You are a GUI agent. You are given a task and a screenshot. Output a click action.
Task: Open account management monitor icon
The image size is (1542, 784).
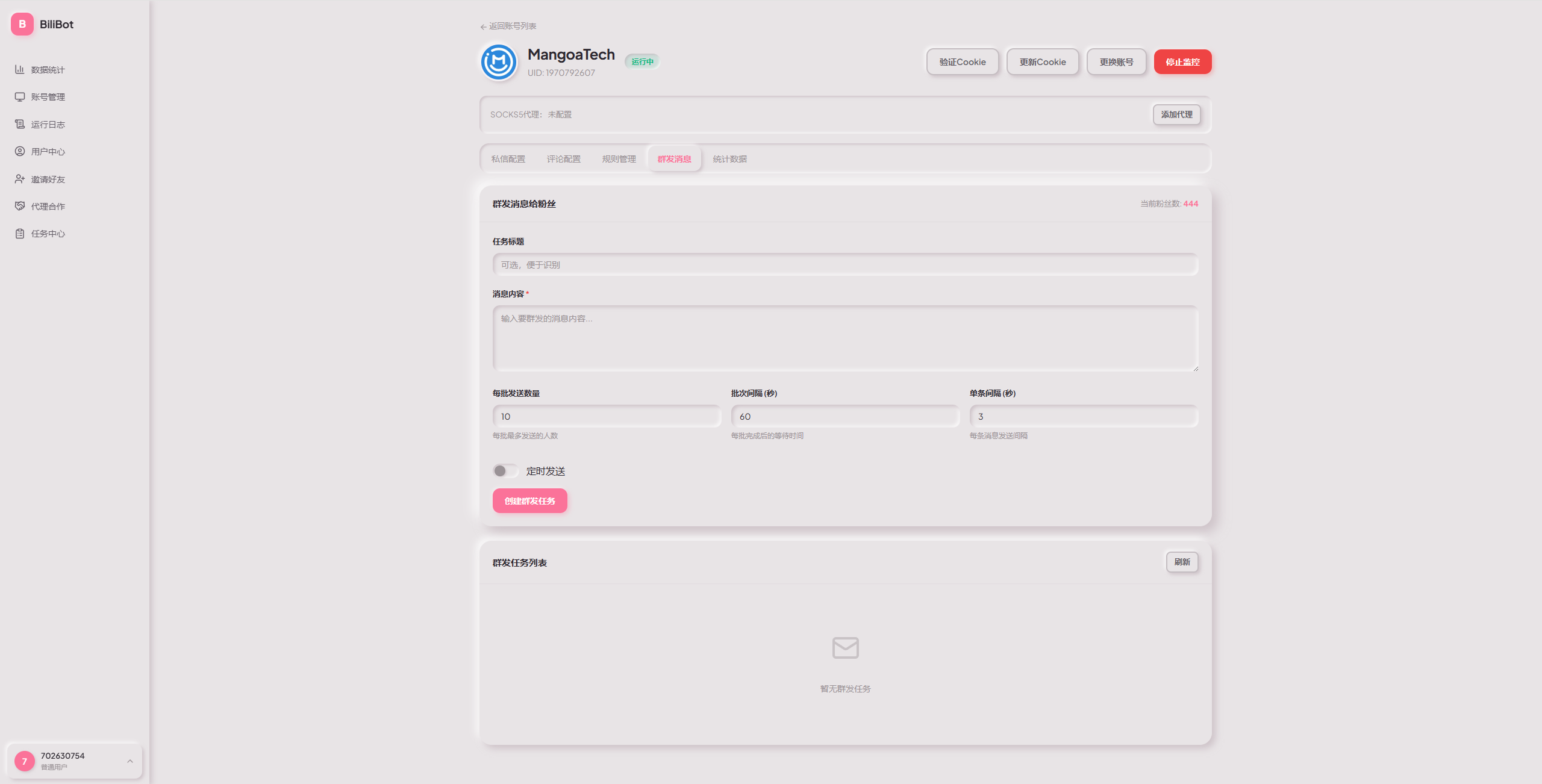pos(20,97)
